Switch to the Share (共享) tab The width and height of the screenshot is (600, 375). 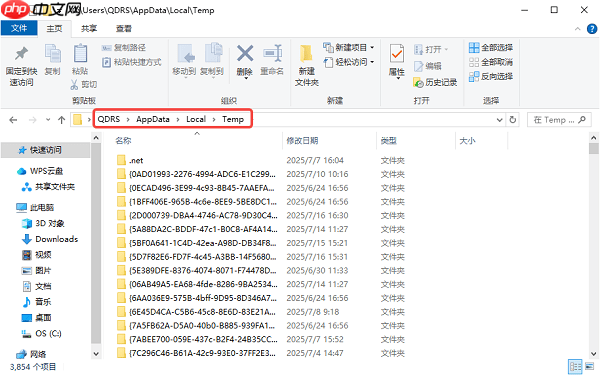point(89,29)
